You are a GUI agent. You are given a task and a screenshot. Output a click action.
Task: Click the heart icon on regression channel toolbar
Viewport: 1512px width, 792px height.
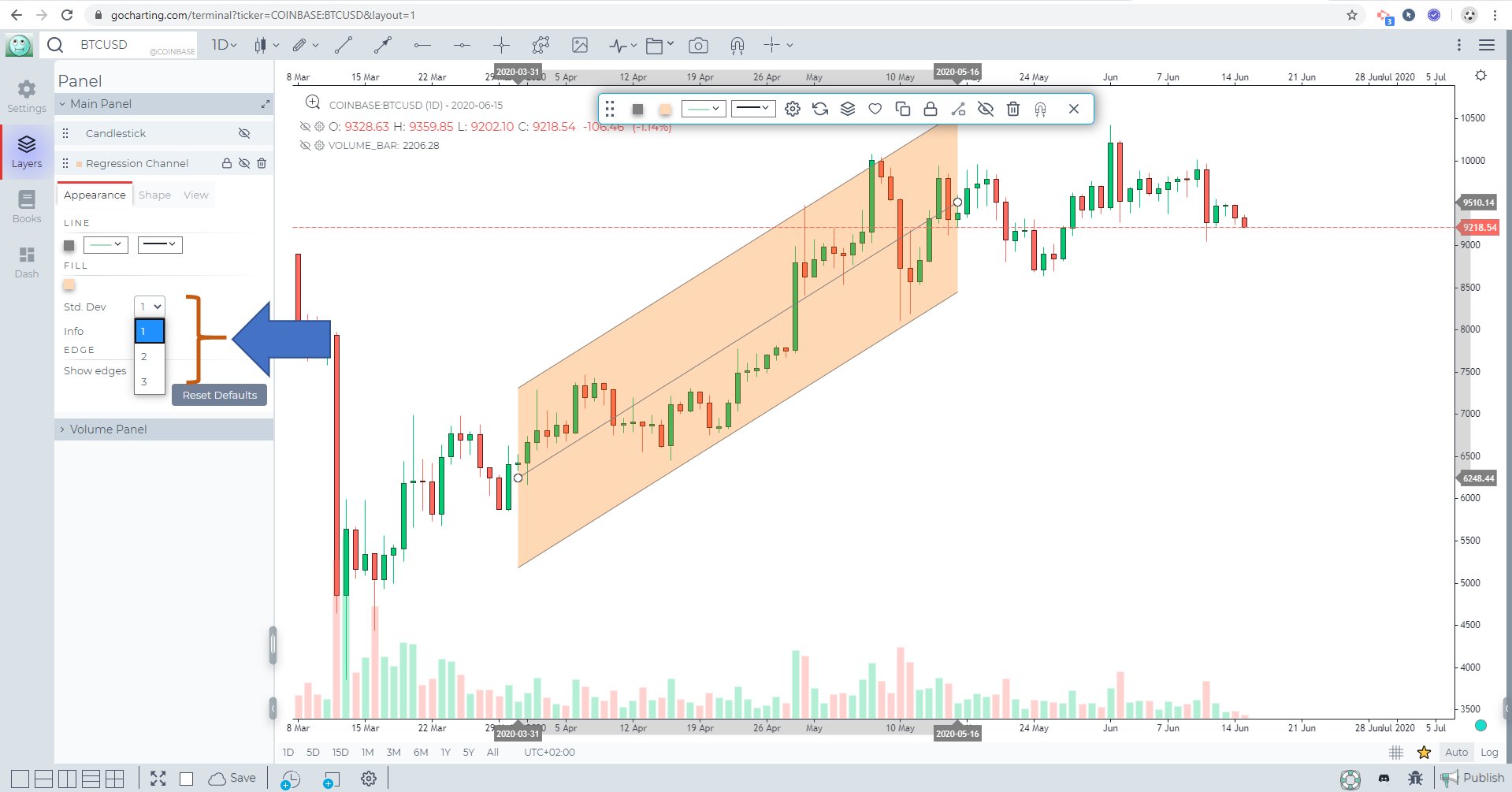coord(875,109)
